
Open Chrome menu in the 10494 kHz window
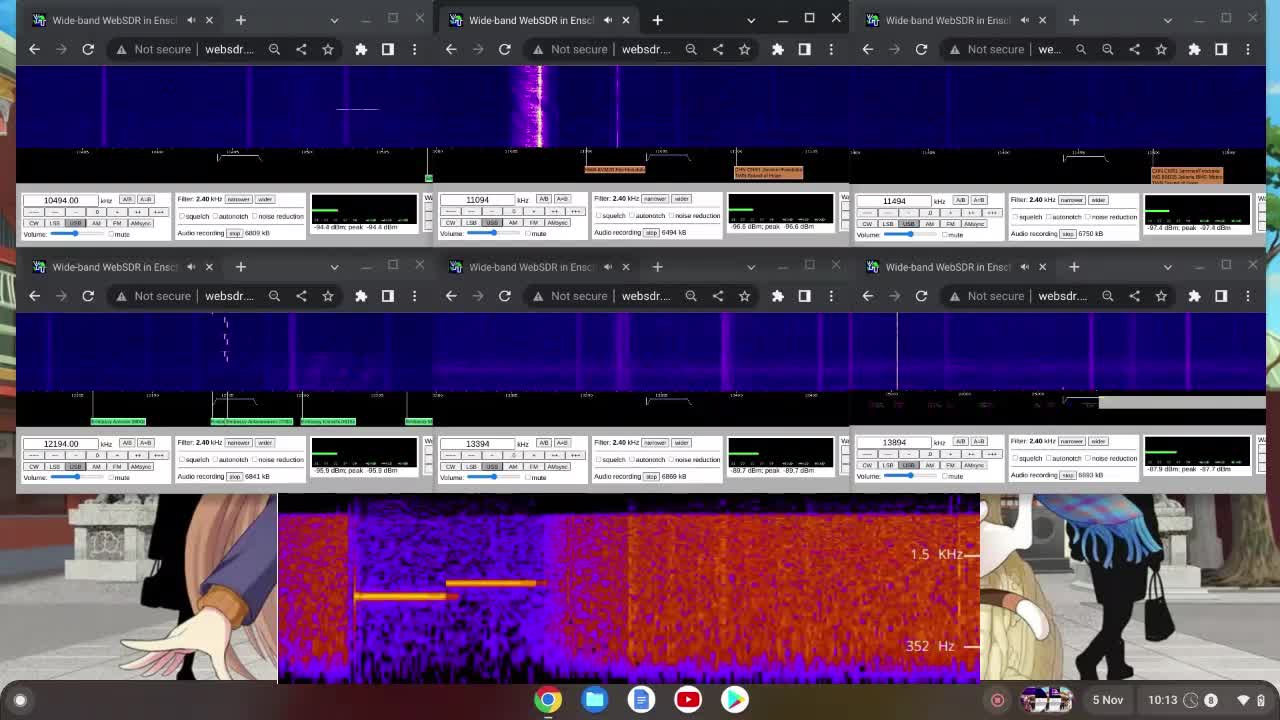(414, 49)
